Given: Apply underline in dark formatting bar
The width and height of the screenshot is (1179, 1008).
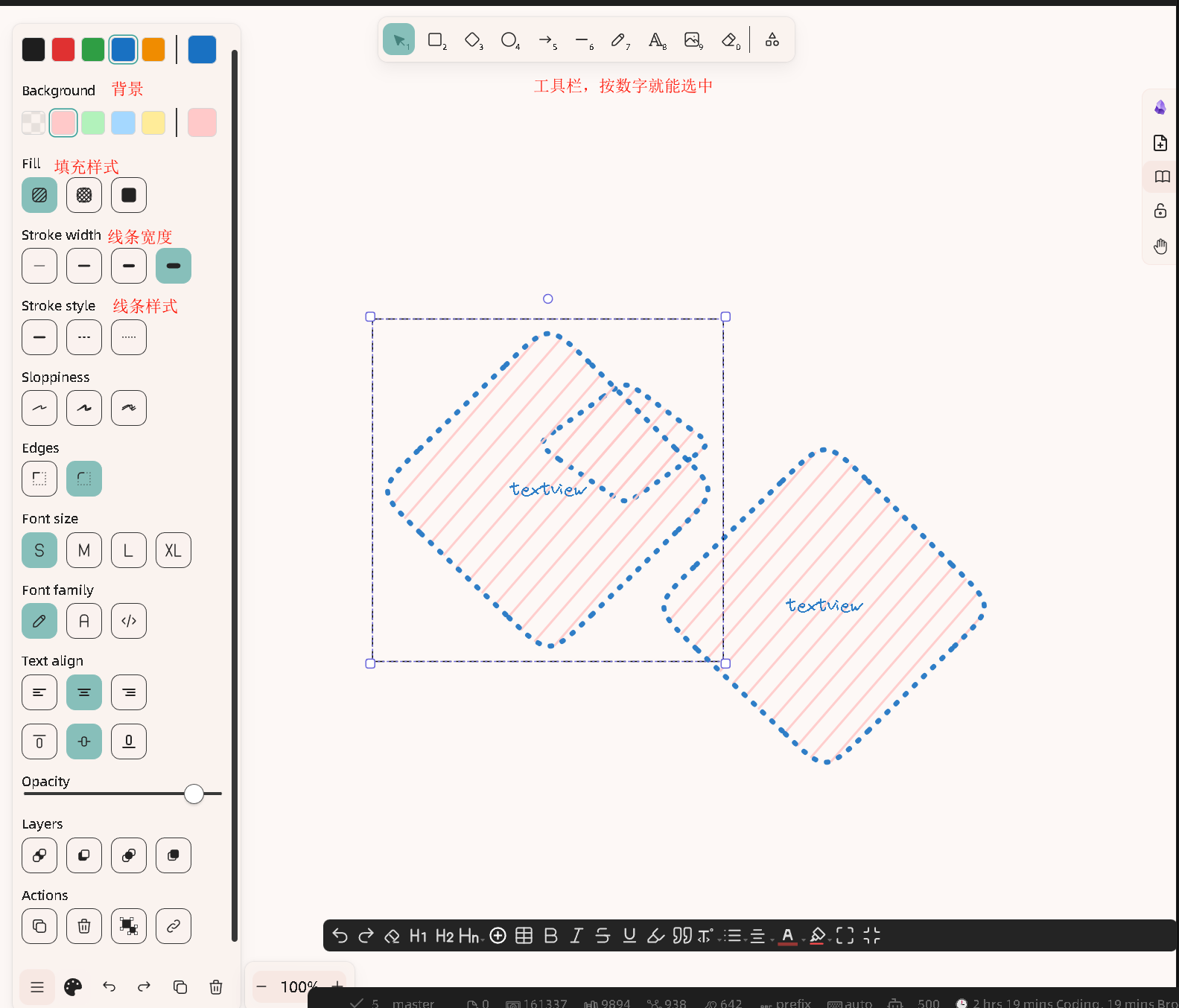Looking at the screenshot, I should click(629, 936).
